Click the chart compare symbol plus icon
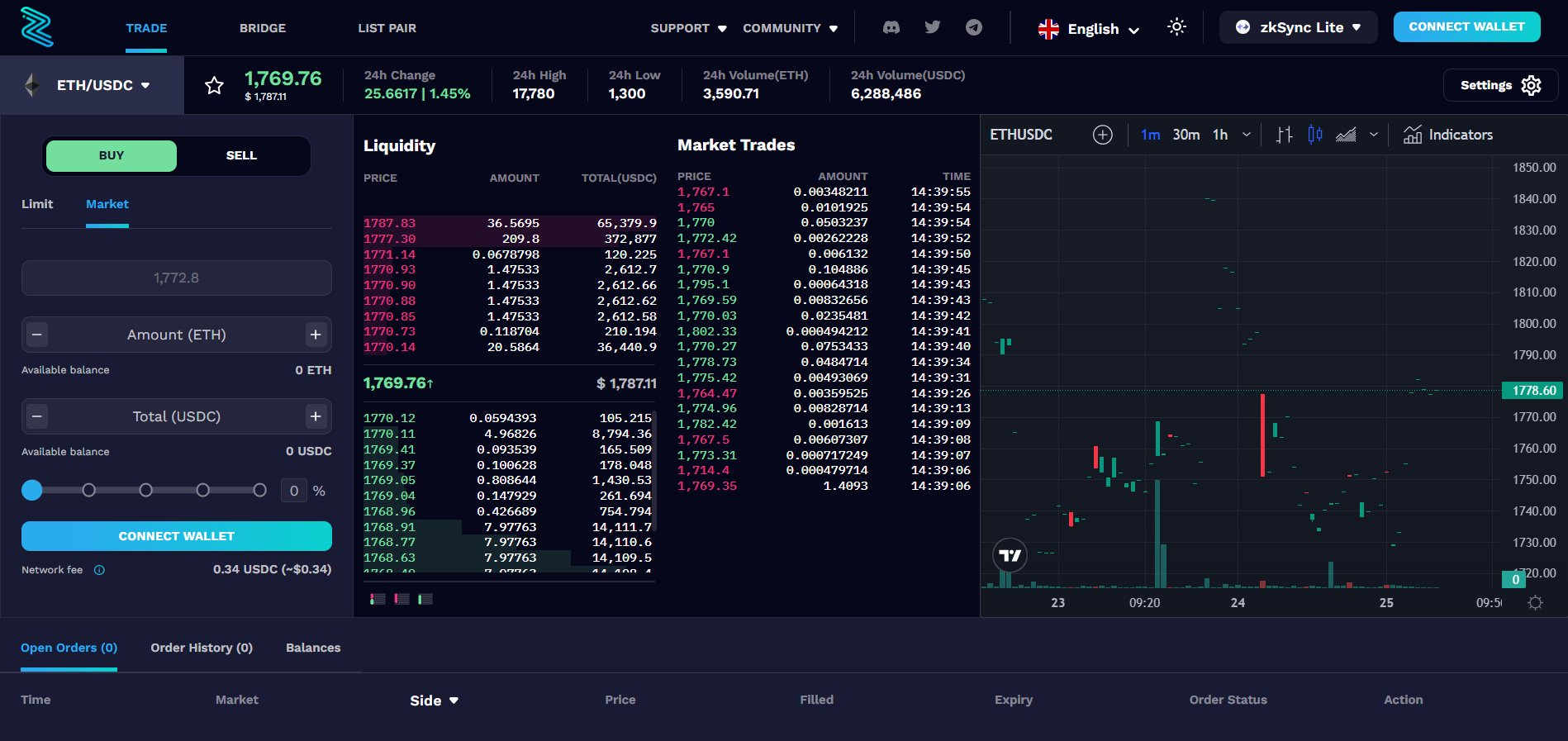Viewport: 1568px width, 741px height. (x=1102, y=135)
